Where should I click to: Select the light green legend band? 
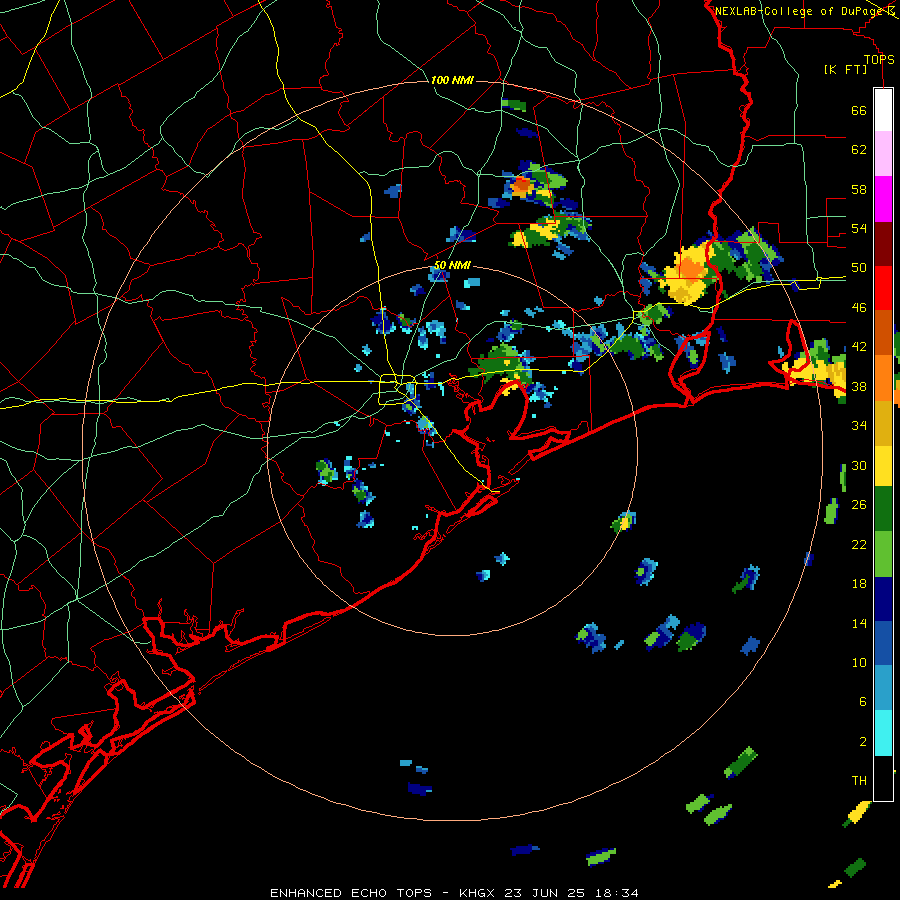pyautogui.click(x=883, y=554)
